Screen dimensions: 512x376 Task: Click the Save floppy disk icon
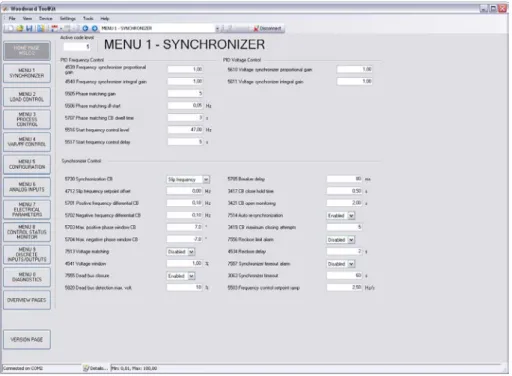(29, 29)
